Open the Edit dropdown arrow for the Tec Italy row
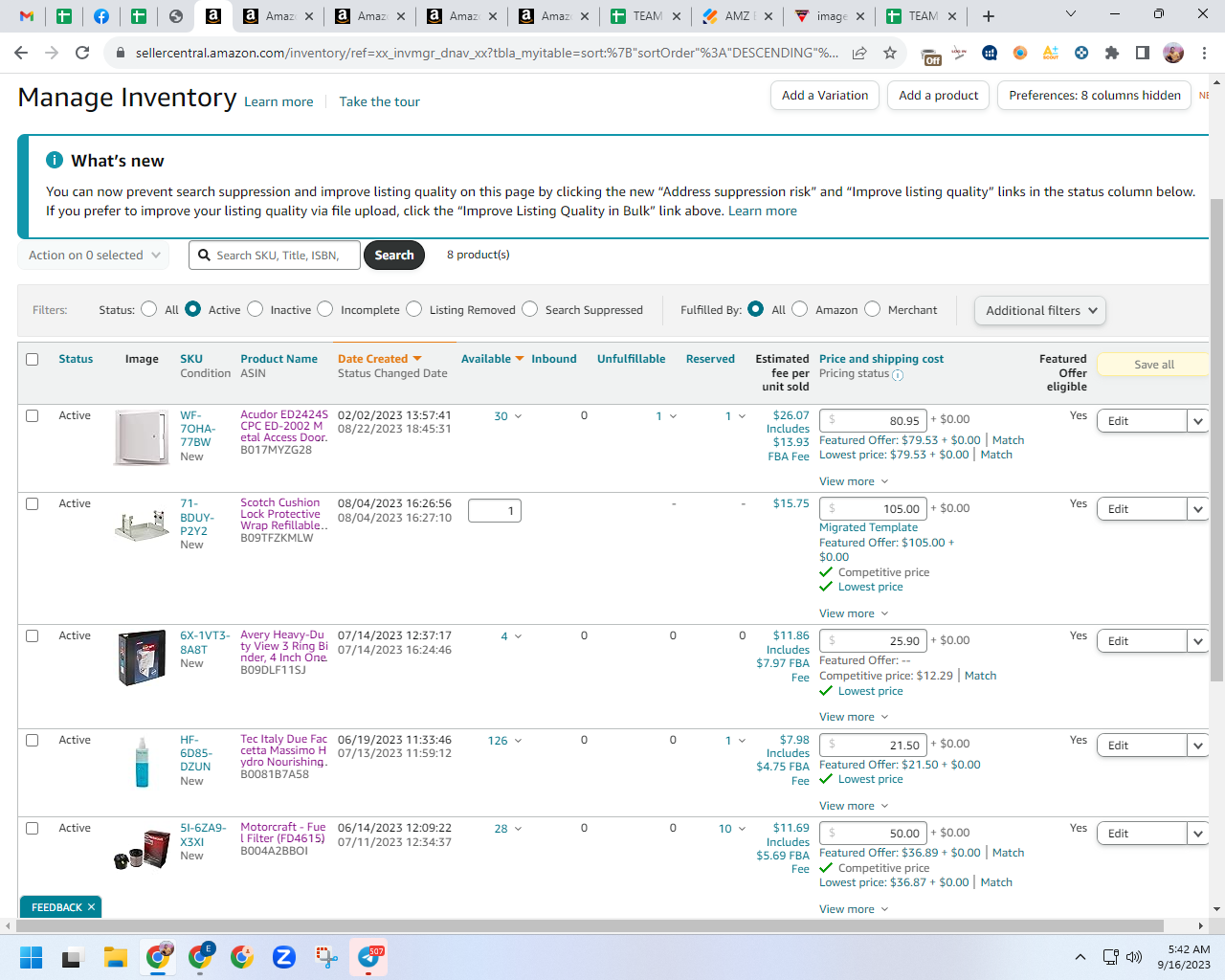The width and height of the screenshot is (1225, 980). (1198, 746)
